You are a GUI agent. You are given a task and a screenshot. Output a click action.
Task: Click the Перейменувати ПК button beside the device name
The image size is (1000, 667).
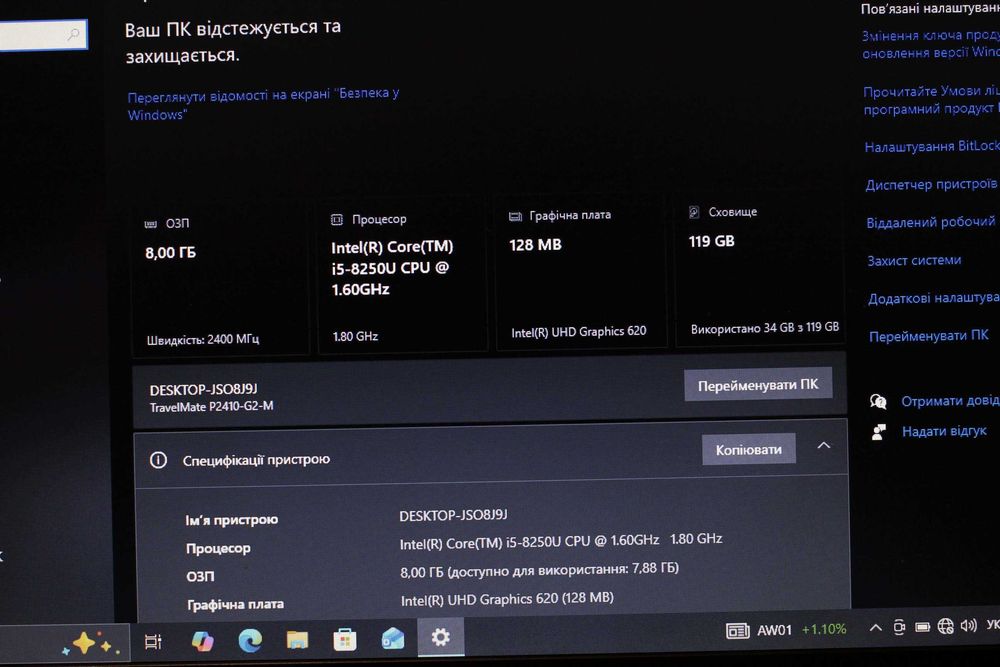click(x=758, y=385)
